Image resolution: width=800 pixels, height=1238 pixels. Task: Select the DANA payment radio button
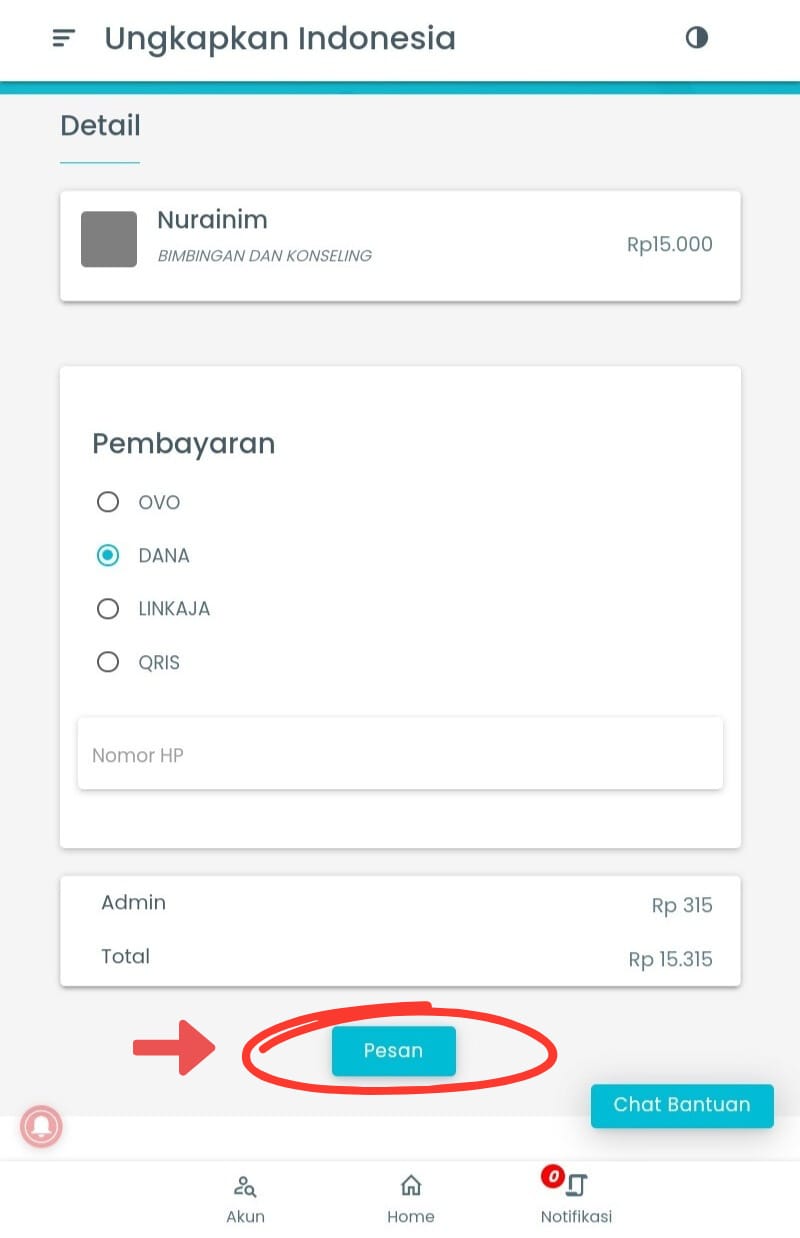108,555
